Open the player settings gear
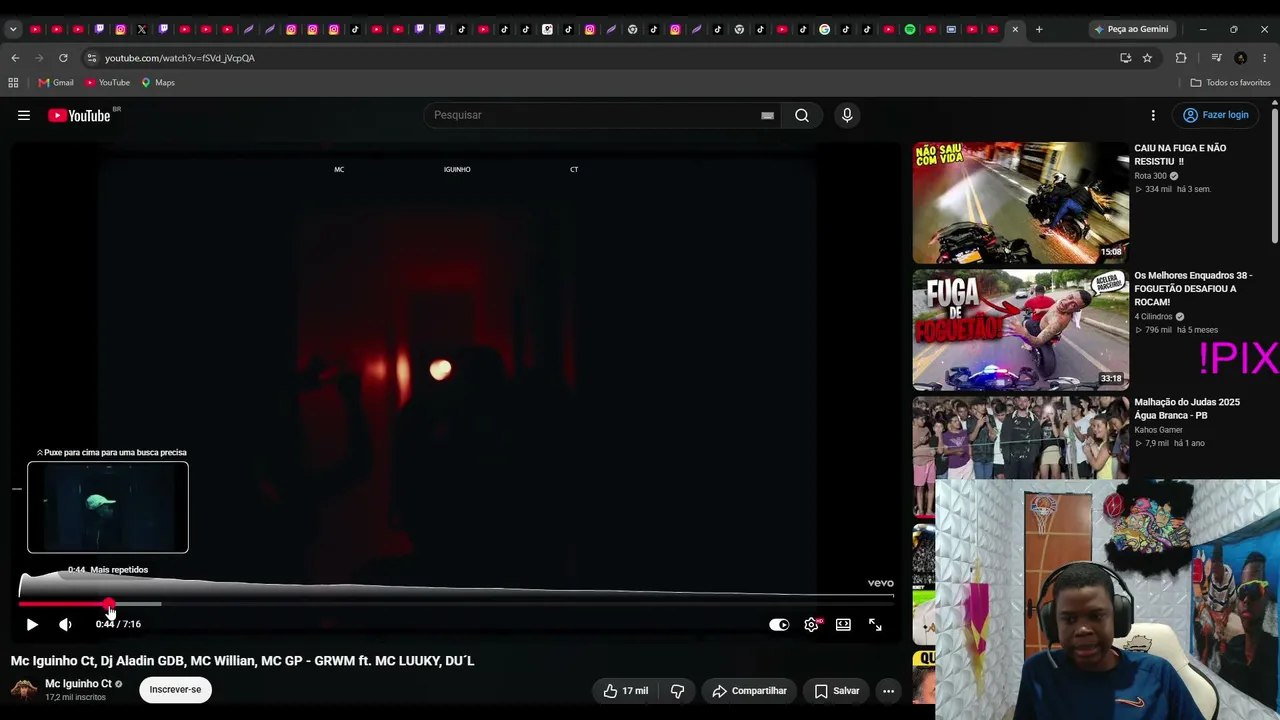 pos(811,624)
